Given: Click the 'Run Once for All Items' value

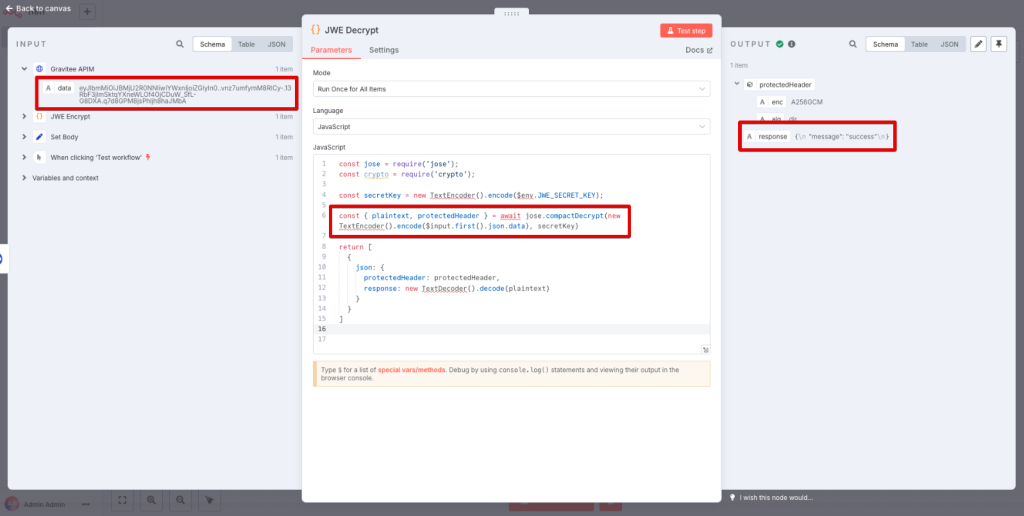Looking at the screenshot, I should point(351,89).
